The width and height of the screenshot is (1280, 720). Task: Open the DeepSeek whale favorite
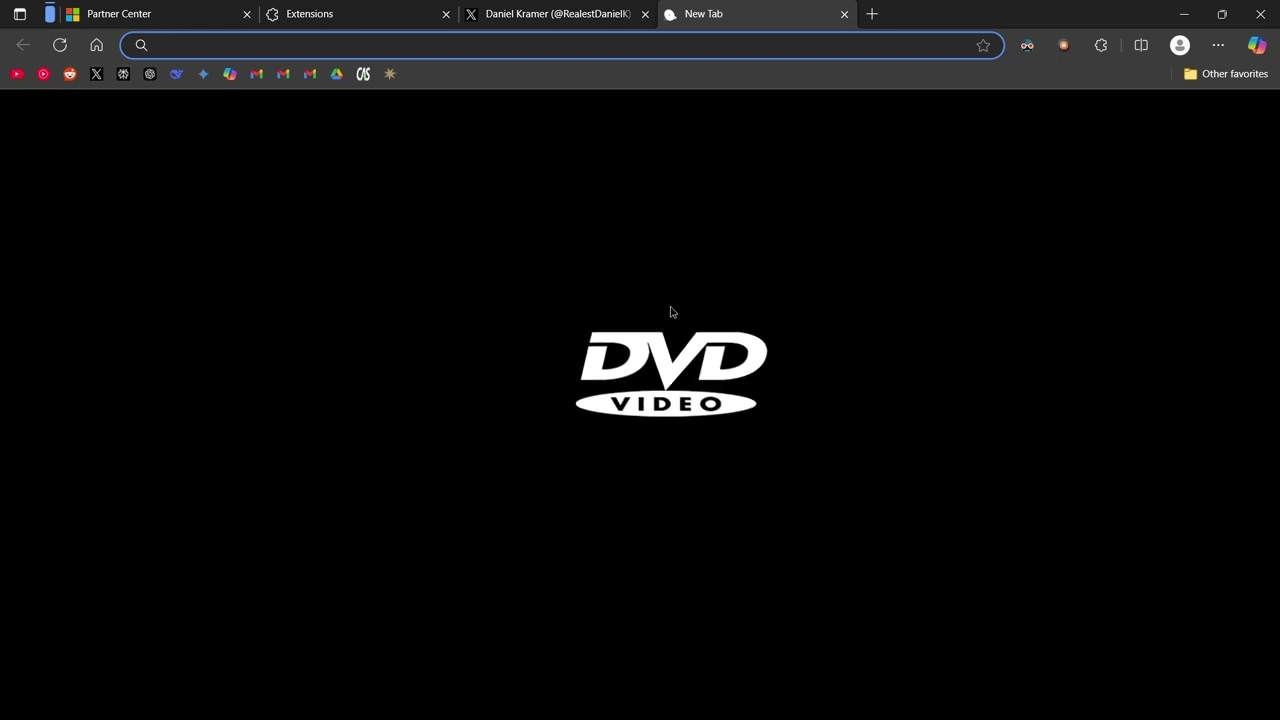point(176,74)
